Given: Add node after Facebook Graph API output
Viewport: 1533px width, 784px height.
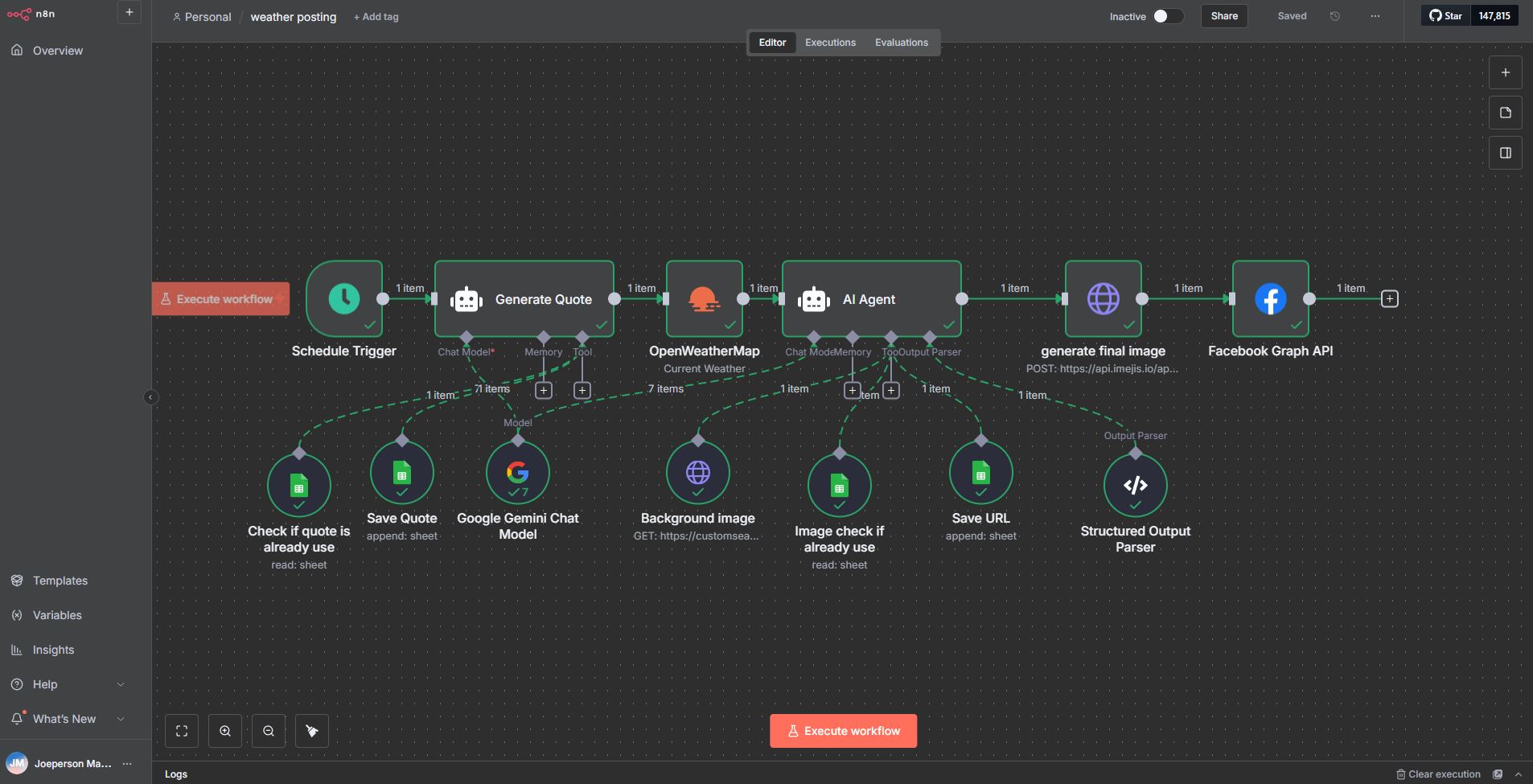Looking at the screenshot, I should point(1389,299).
